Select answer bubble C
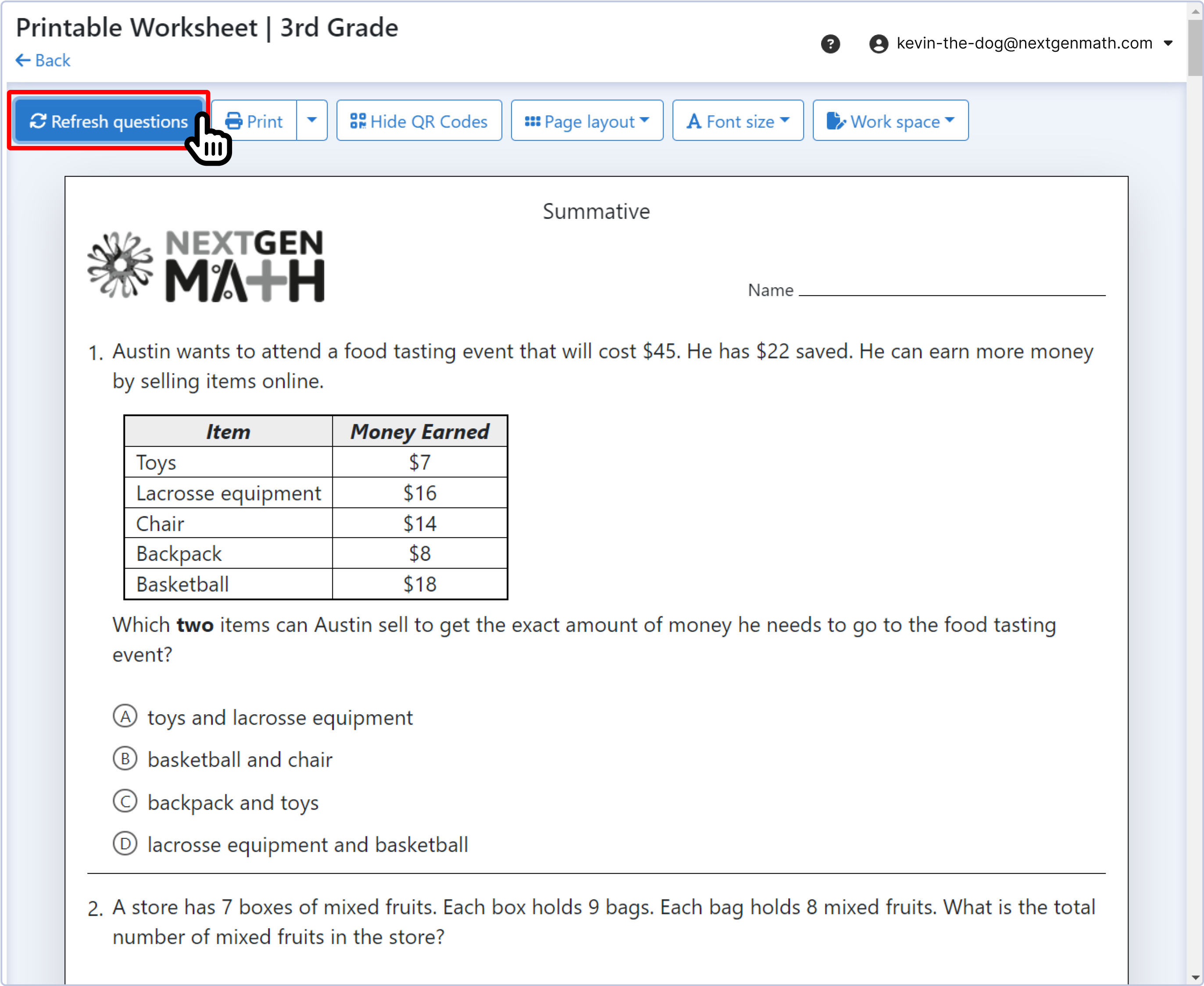The height and width of the screenshot is (986, 1204). (x=125, y=801)
